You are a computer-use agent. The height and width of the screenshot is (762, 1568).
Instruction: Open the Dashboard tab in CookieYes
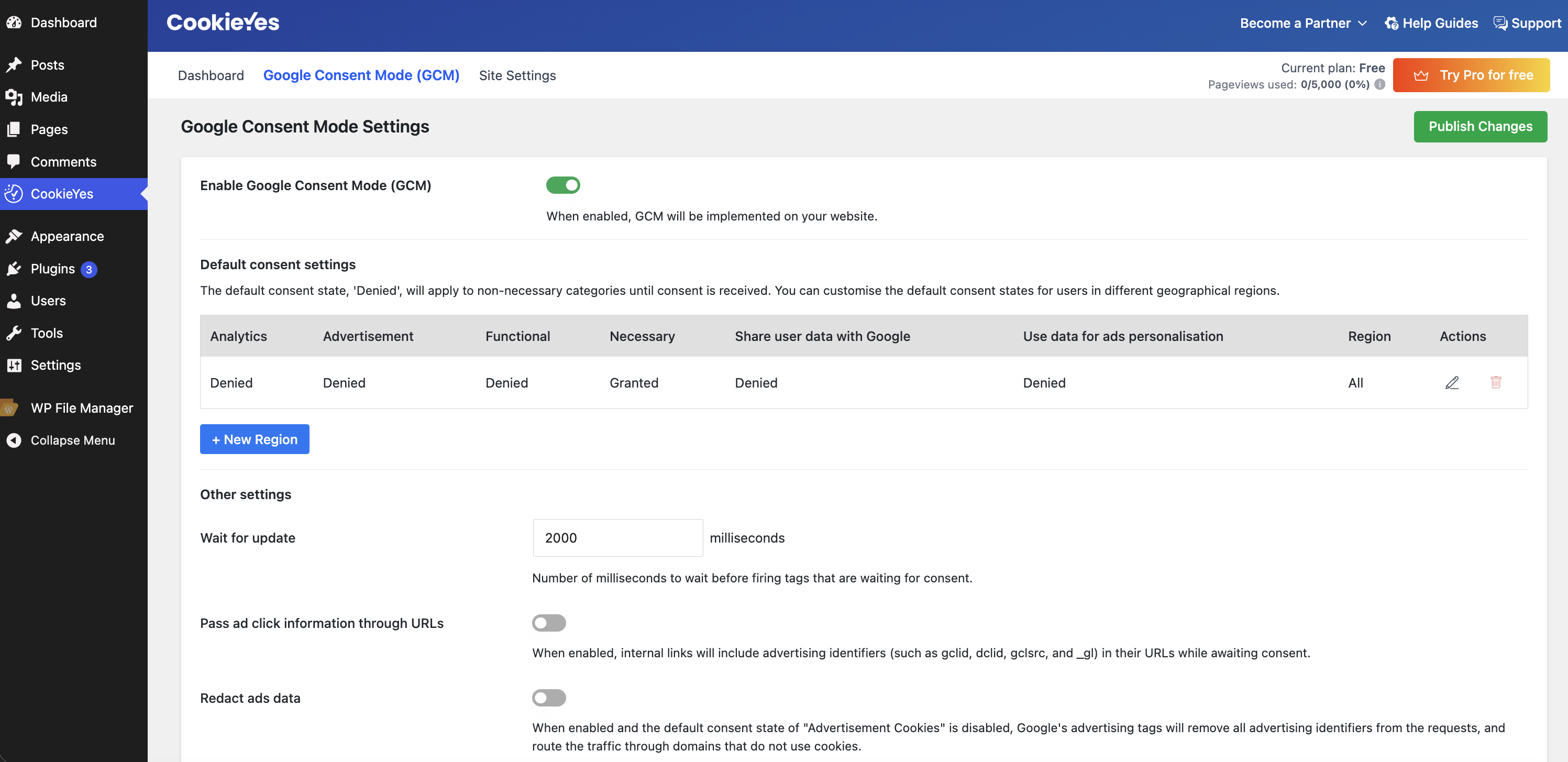click(x=211, y=75)
